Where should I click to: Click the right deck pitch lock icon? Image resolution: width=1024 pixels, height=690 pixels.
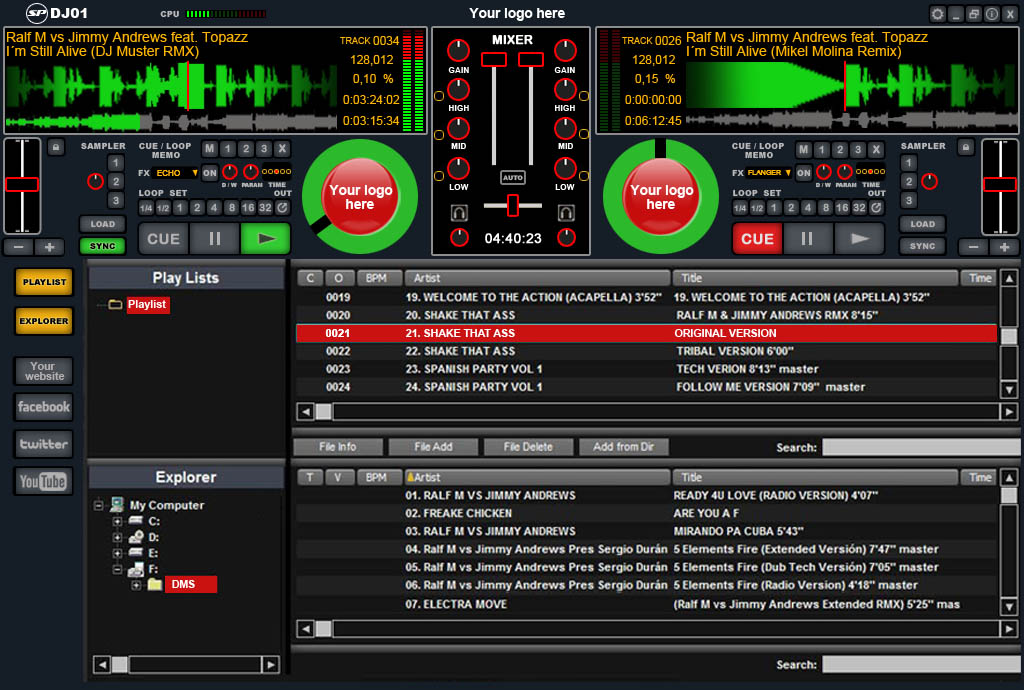pos(964,147)
